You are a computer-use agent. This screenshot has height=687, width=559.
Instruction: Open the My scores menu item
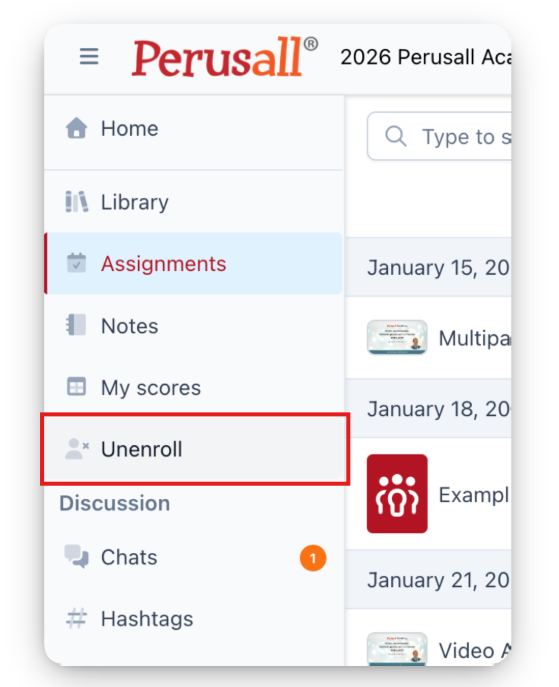point(194,387)
